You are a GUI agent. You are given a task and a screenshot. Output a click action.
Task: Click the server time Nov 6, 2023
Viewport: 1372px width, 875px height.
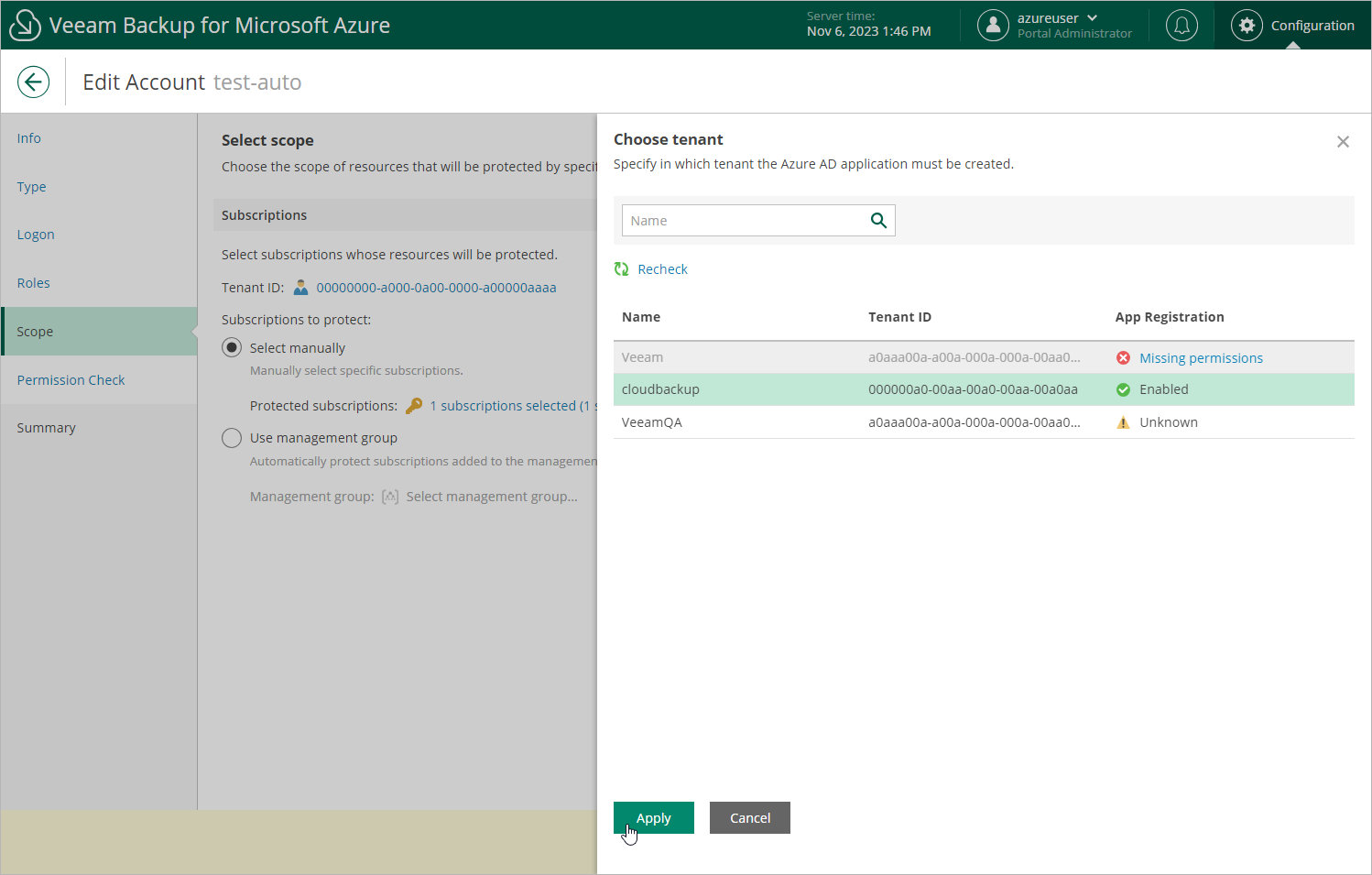[x=868, y=31]
